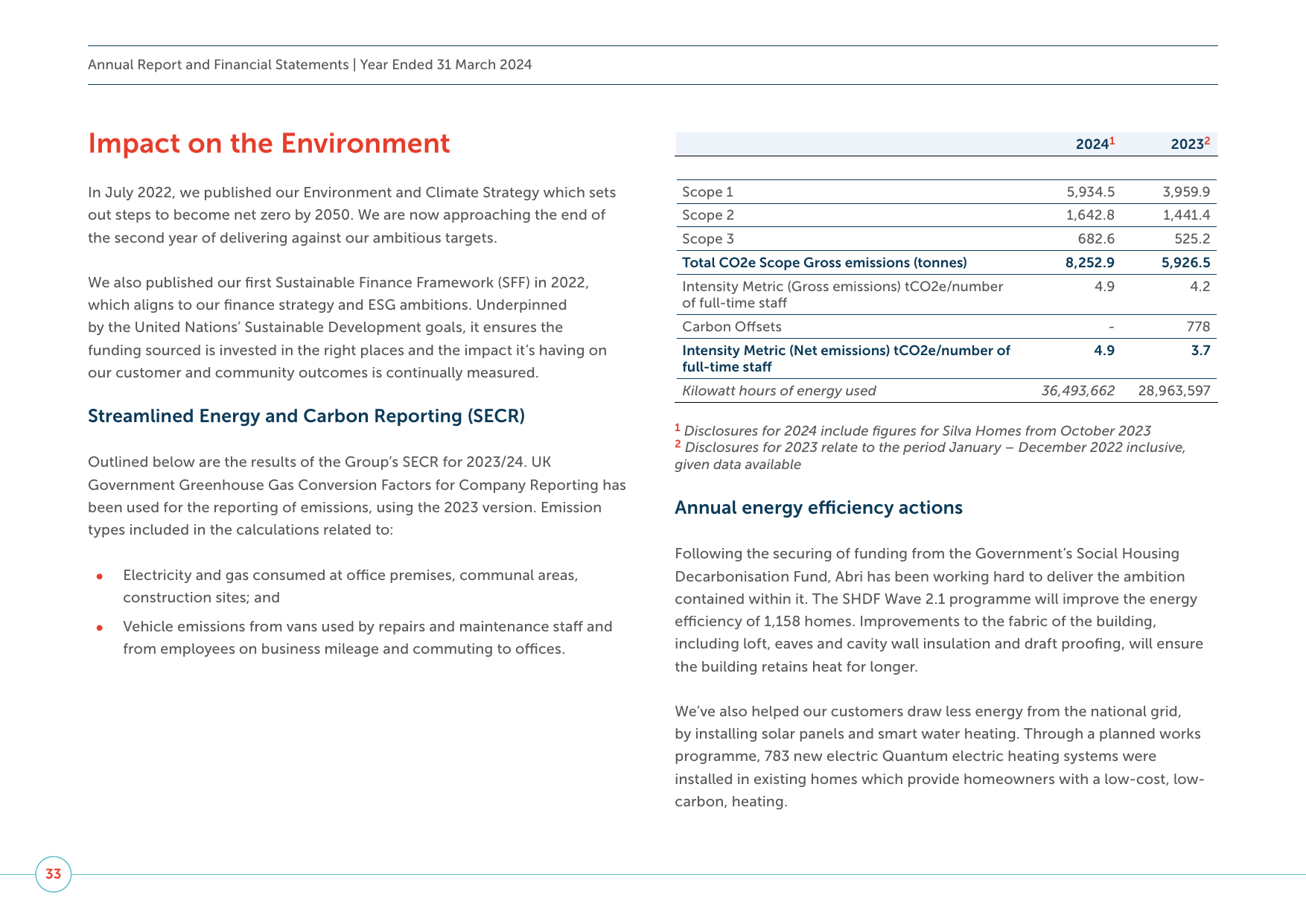Click the "Carbon Offsets" row label
Image resolution: width=1306 pixels, height=924 pixels.
tap(732, 327)
